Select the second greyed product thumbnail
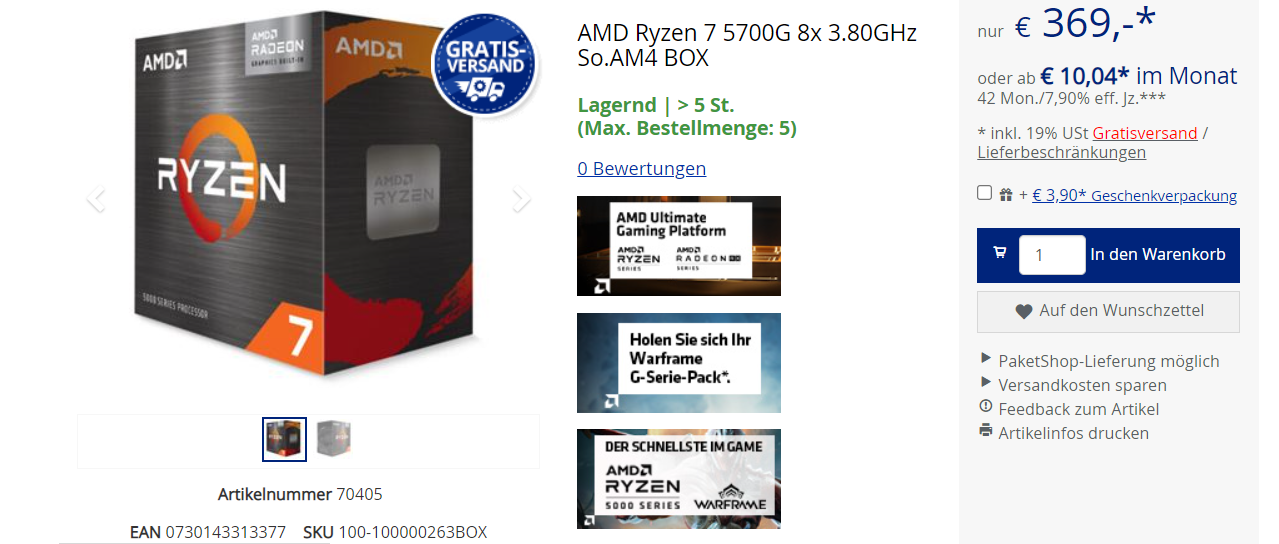 [x=334, y=440]
